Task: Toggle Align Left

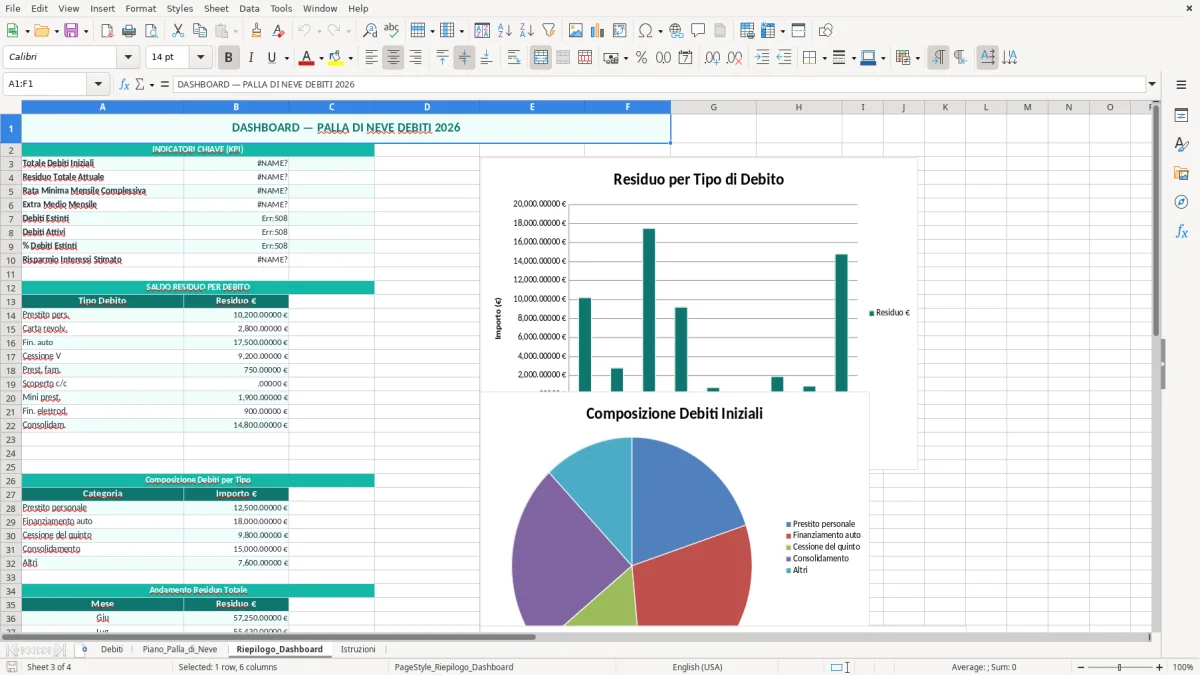Action: (x=371, y=58)
